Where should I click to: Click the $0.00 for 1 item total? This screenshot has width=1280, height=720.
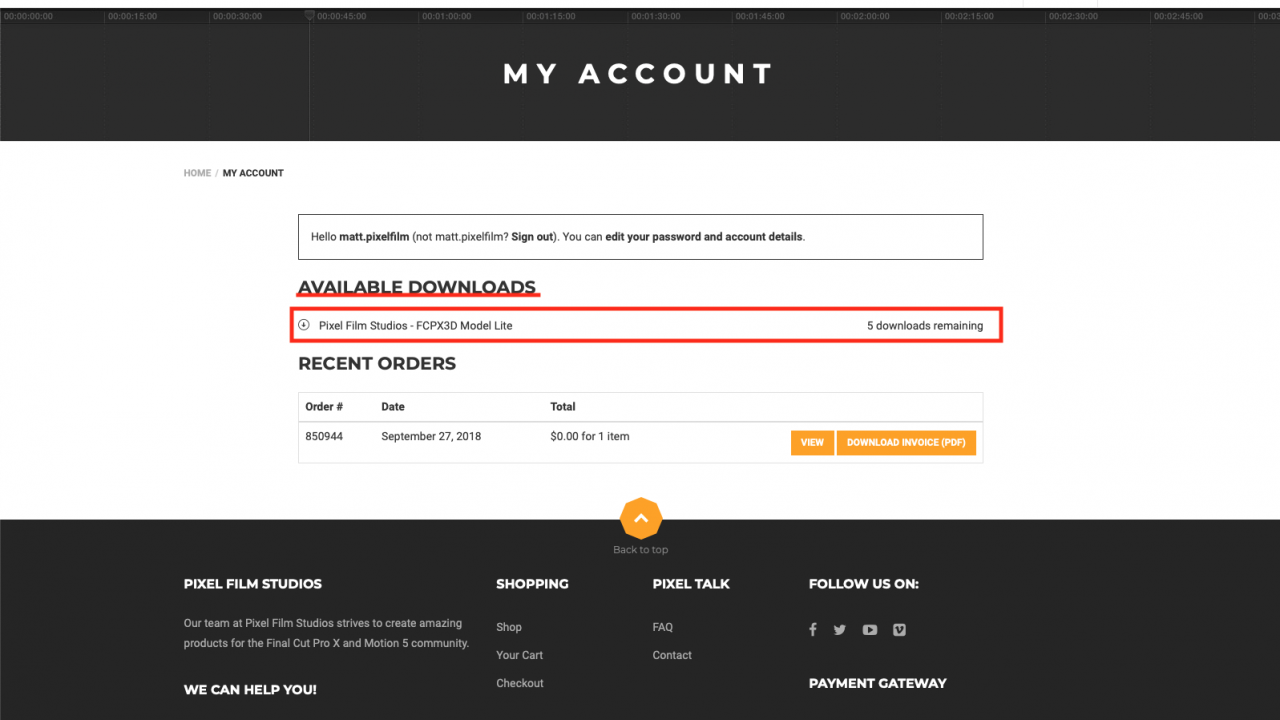tap(590, 436)
